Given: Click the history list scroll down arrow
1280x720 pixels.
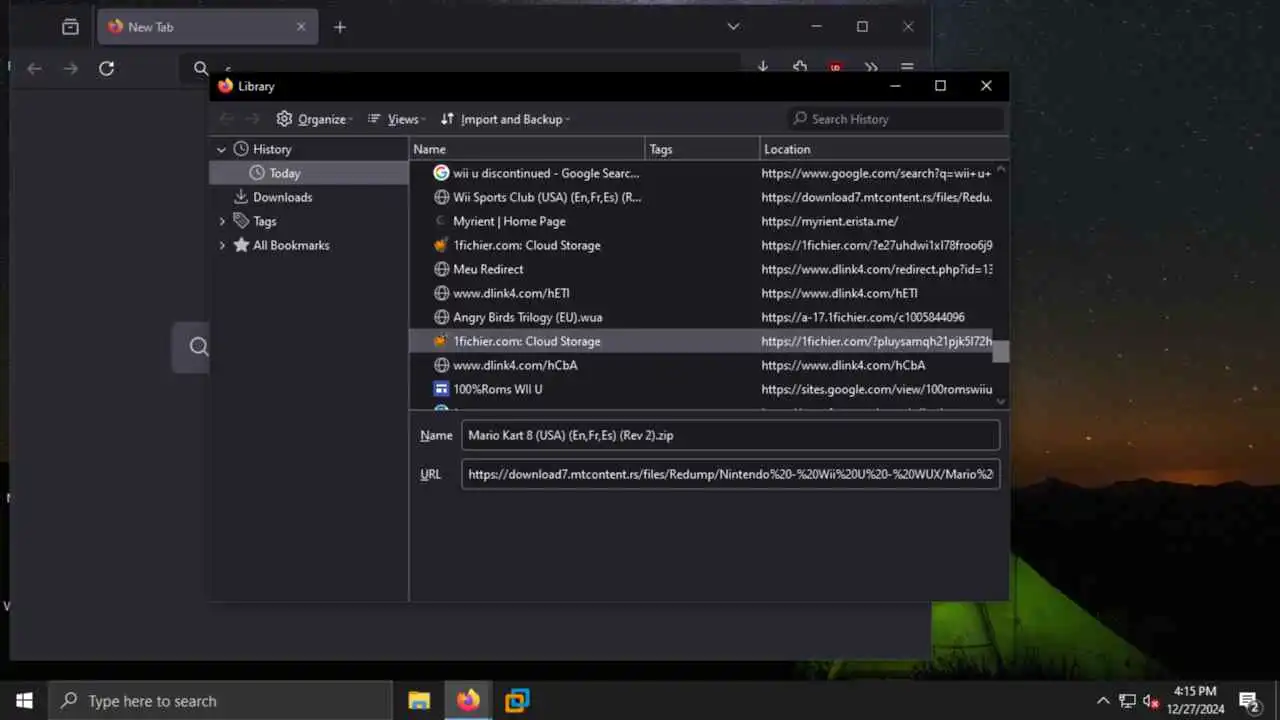Looking at the screenshot, I should [1001, 401].
